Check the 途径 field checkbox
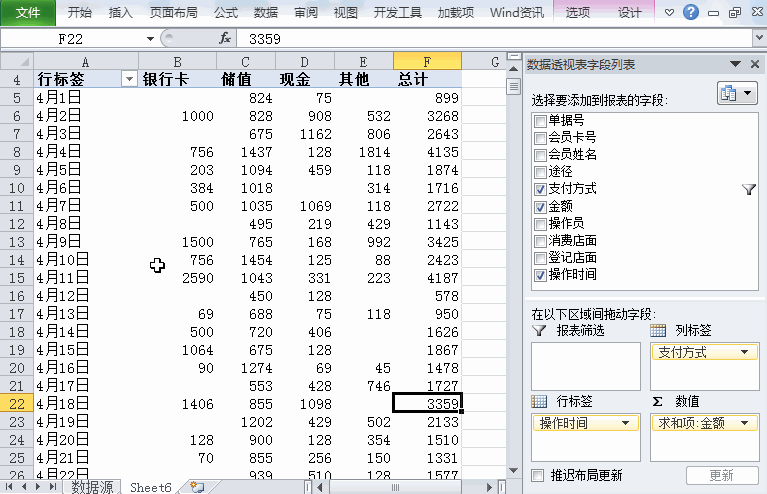 click(540, 172)
